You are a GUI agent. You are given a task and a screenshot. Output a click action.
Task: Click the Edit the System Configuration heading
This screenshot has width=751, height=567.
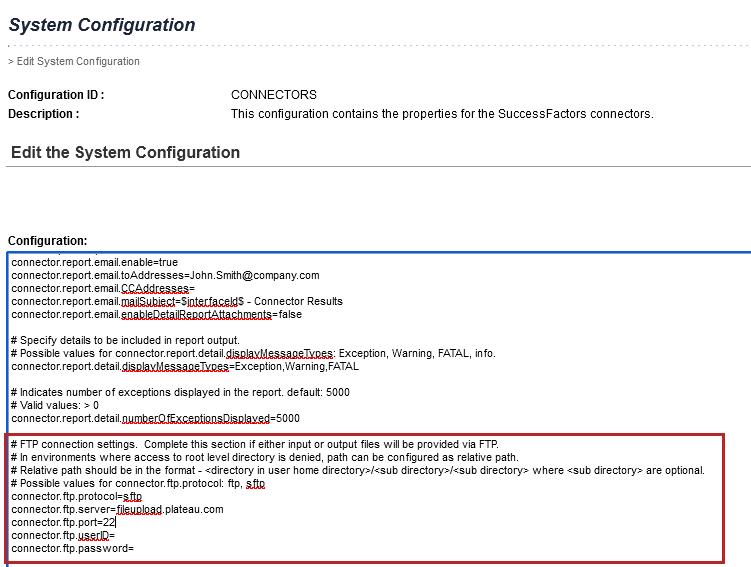pyautogui.click(x=125, y=153)
